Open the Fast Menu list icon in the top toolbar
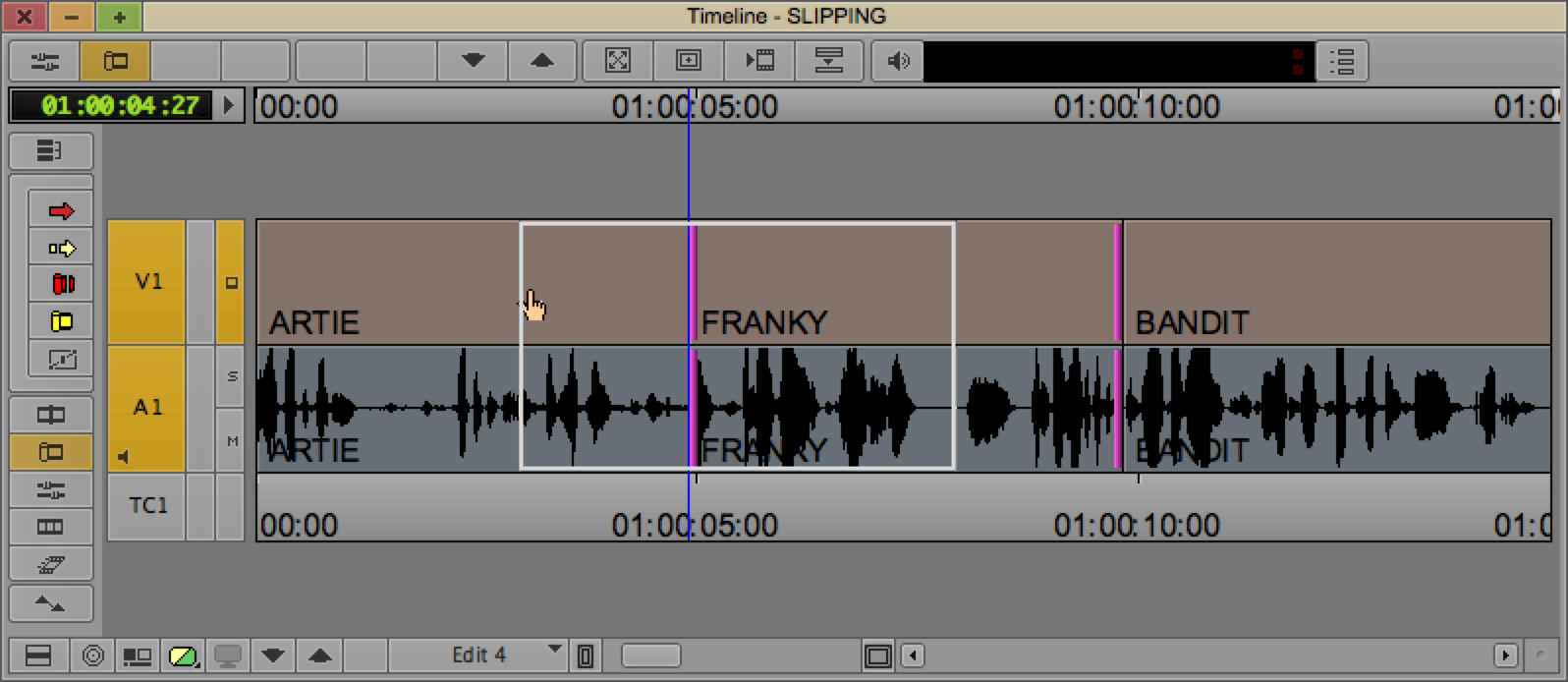 coord(1342,61)
